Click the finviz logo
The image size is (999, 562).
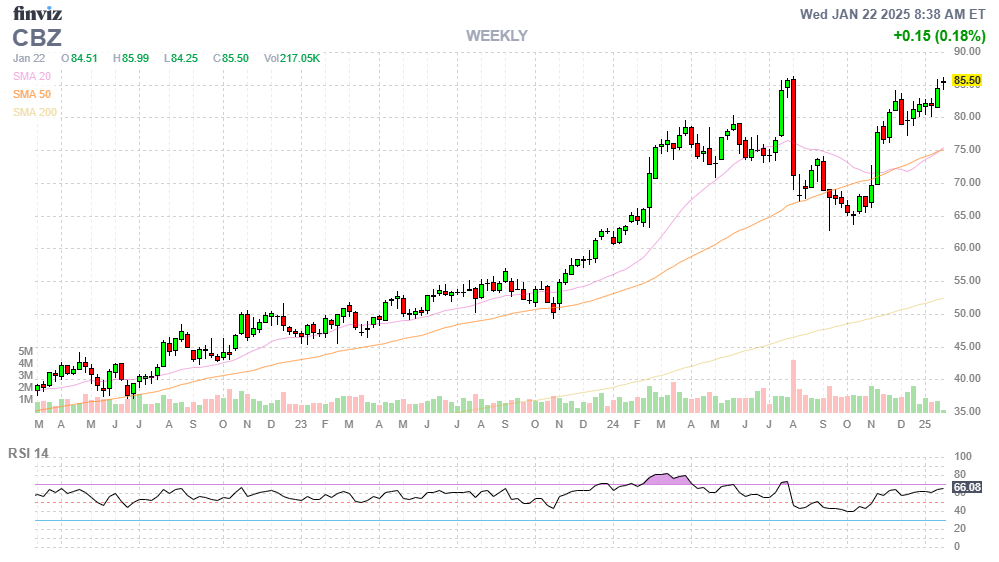[37, 13]
